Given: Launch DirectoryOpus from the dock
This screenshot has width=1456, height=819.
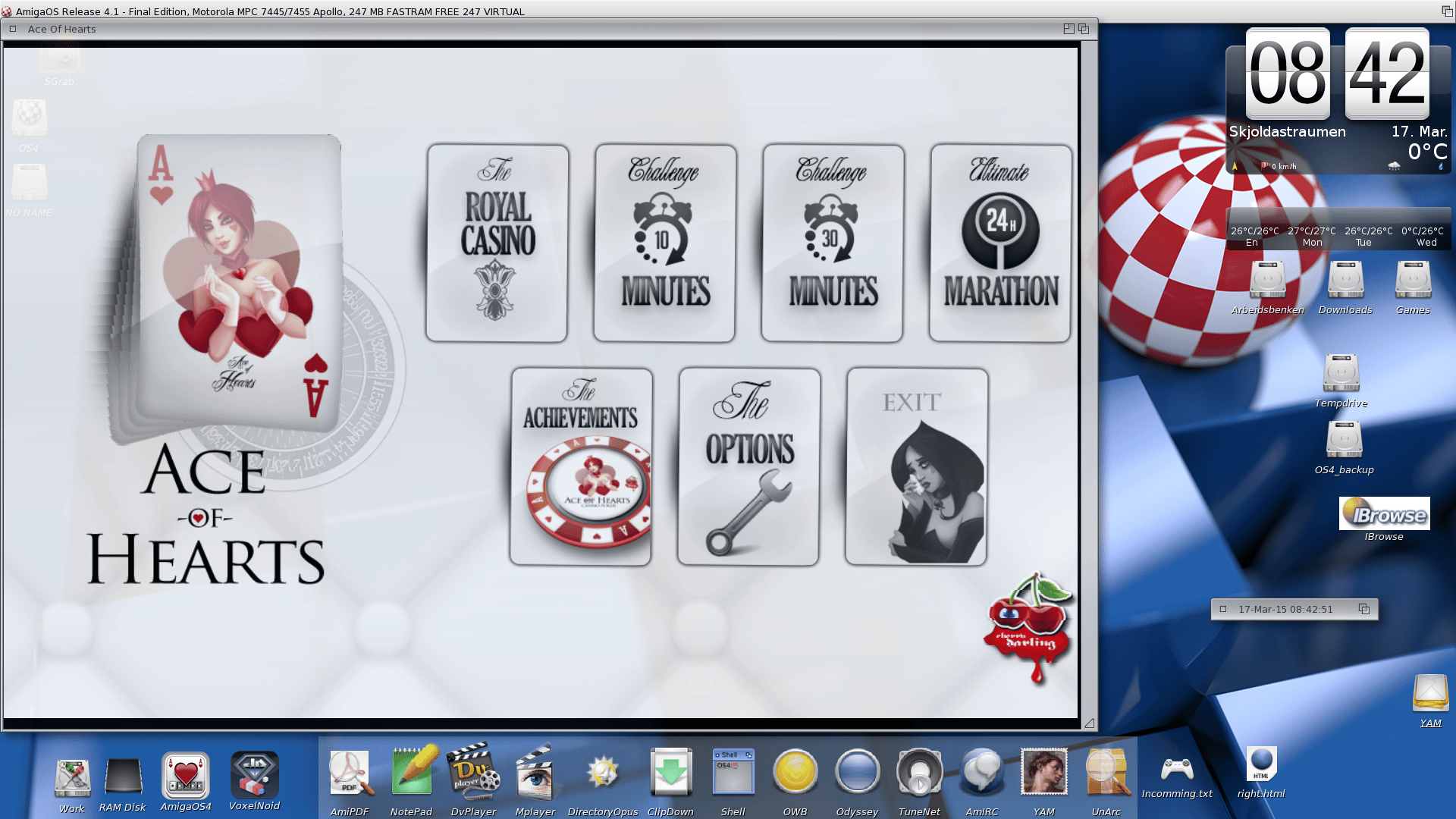Looking at the screenshot, I should [603, 773].
